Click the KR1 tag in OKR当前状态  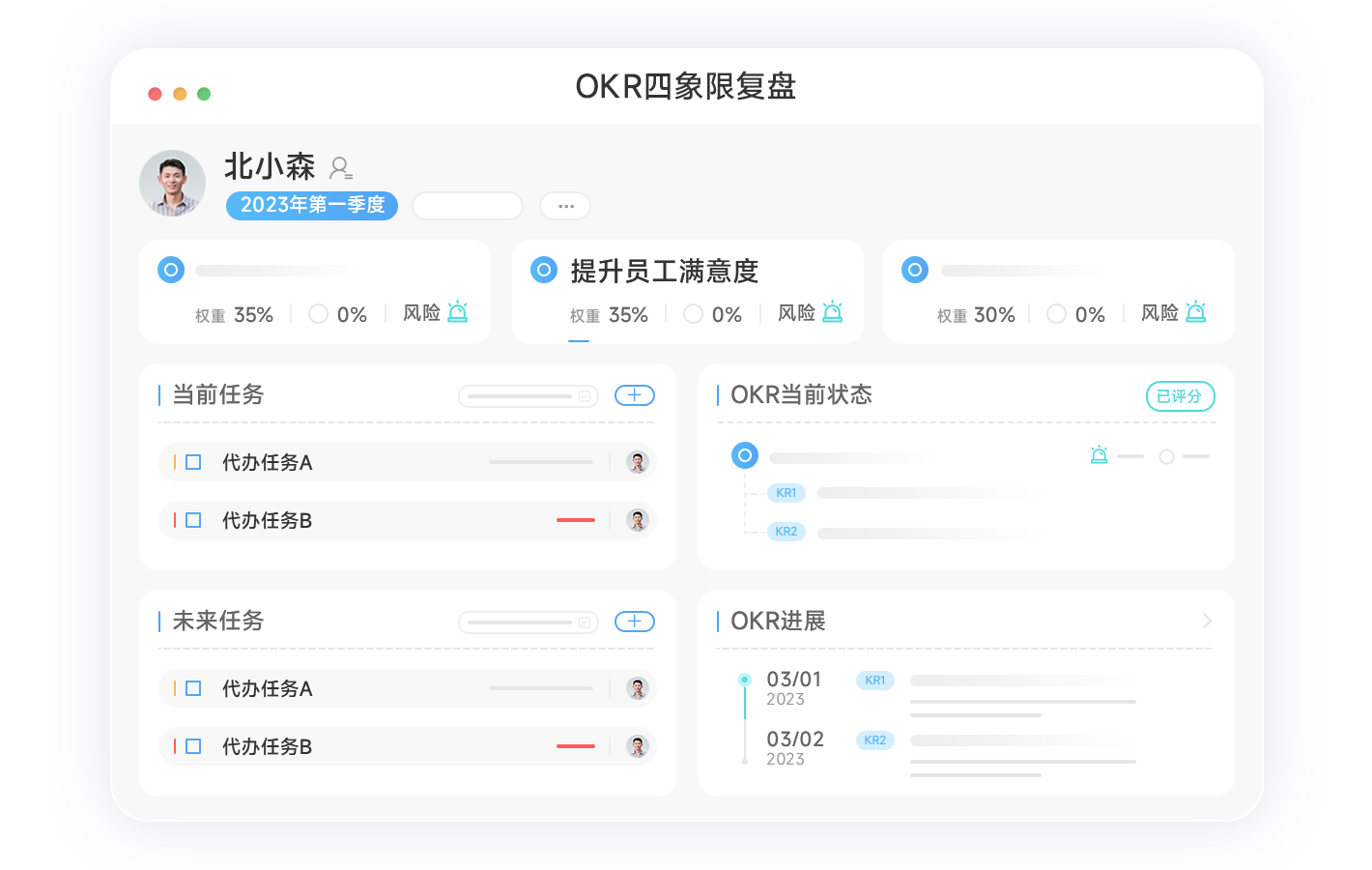786,493
